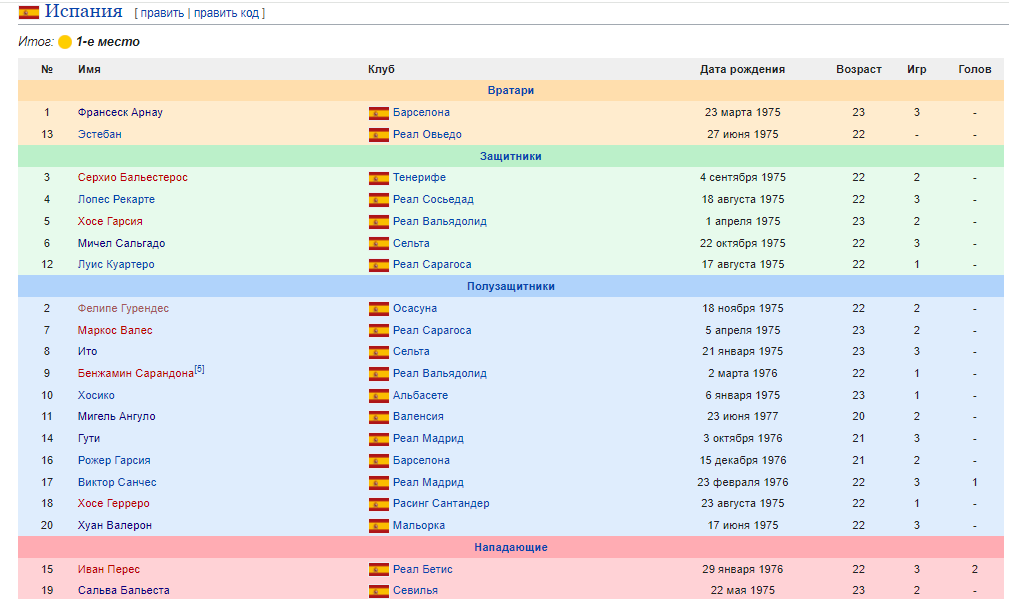This screenshot has height=599, width=1009.
Task: Click birth date 29 января 1976
Action: 743,569
